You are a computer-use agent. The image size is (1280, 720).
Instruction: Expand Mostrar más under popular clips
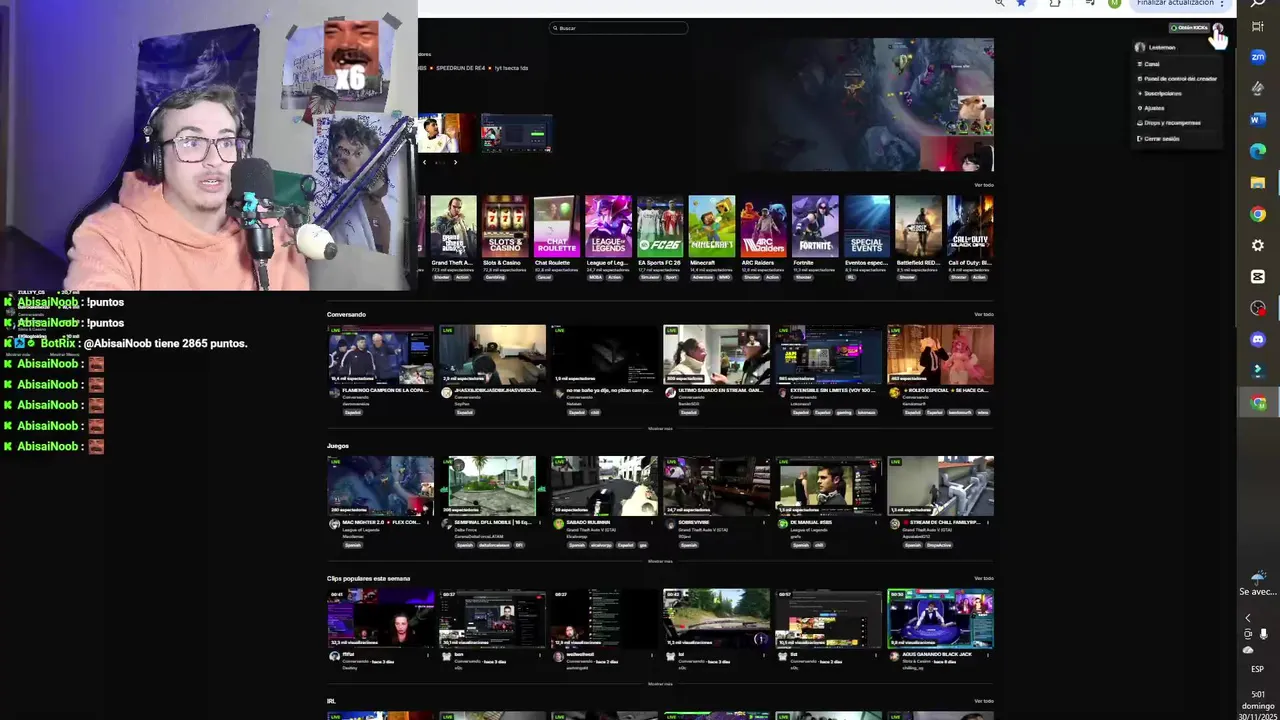[660, 684]
